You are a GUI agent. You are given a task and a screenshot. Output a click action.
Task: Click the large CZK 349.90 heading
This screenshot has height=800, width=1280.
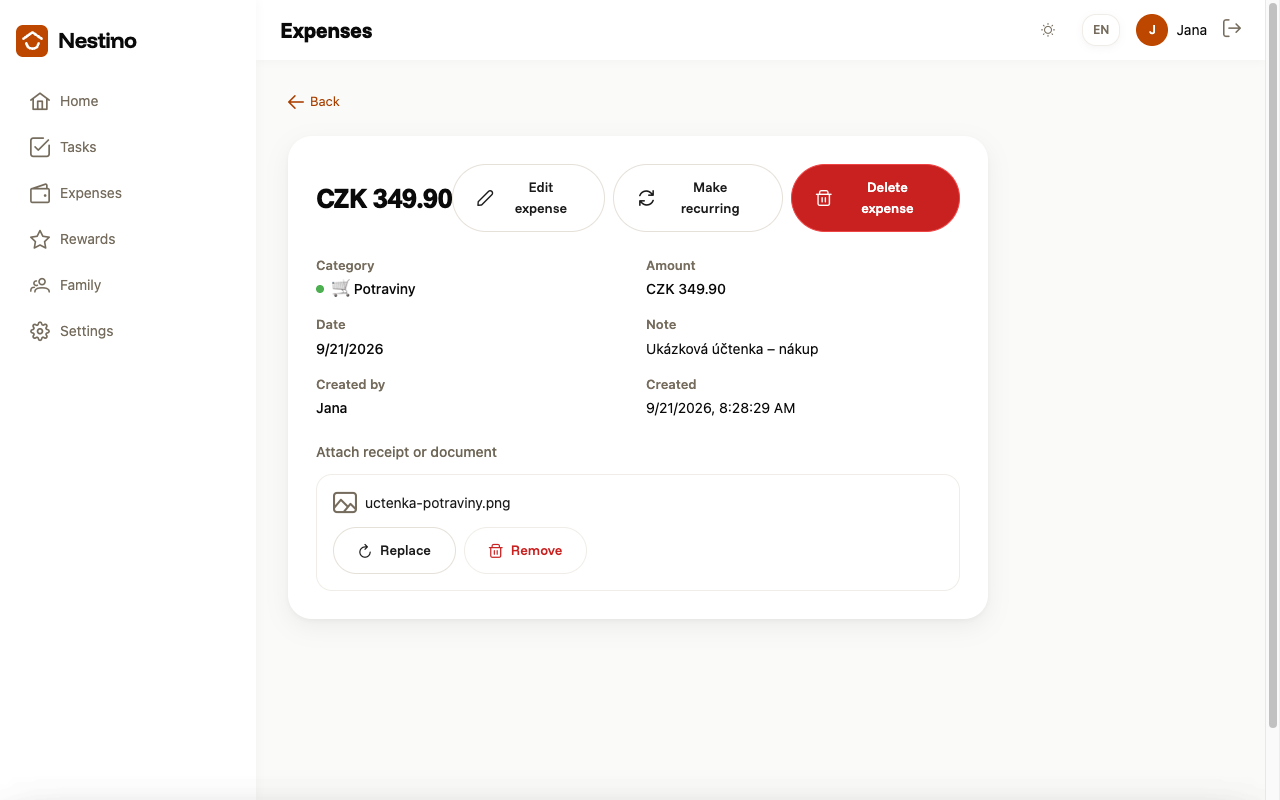[x=384, y=198]
